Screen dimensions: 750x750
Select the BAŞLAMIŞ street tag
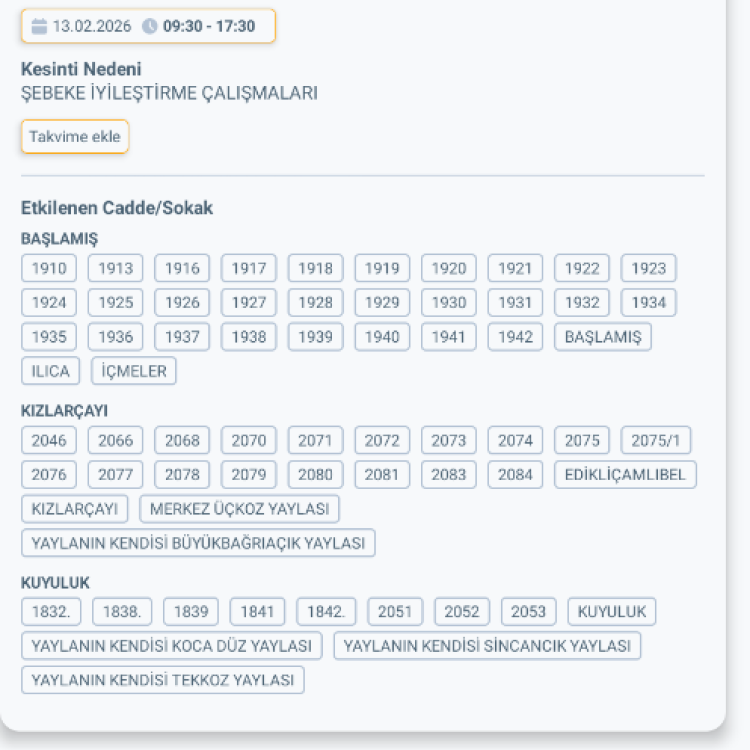[x=602, y=337]
